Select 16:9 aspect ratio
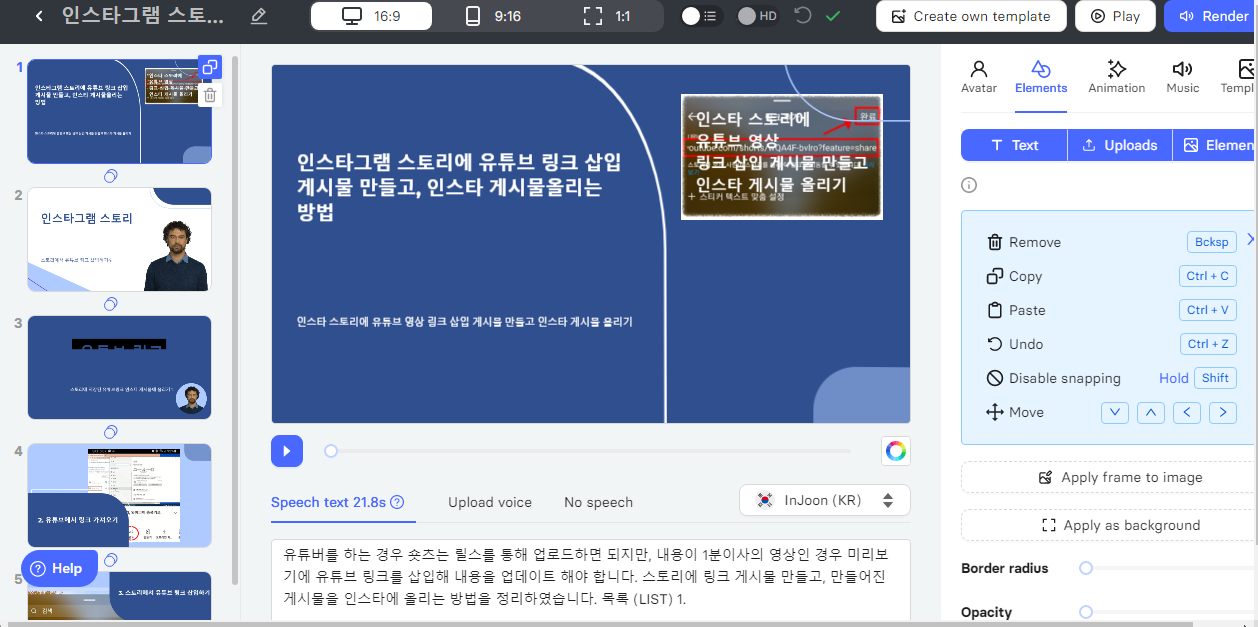 [372, 16]
